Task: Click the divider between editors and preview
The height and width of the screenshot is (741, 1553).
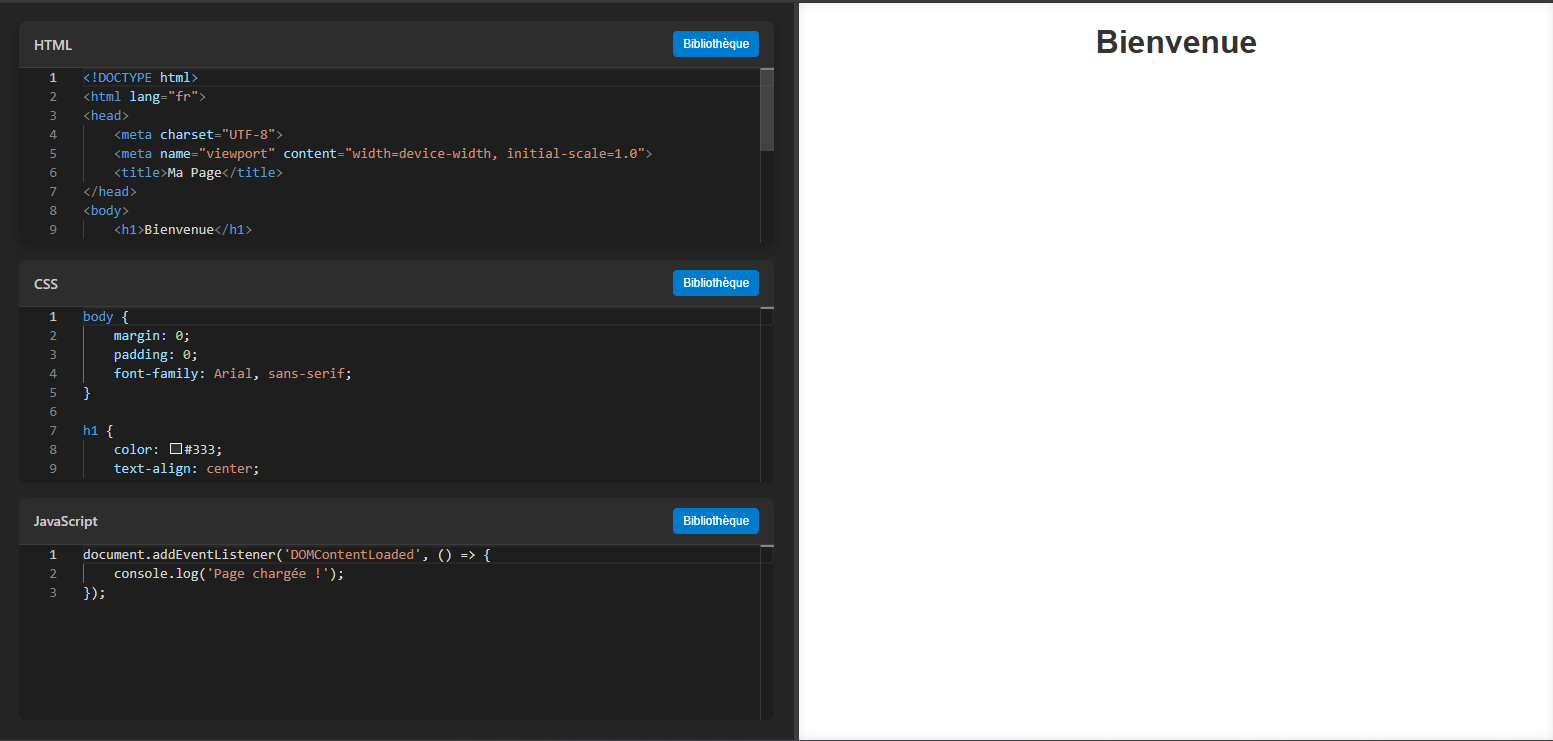Action: 796,370
